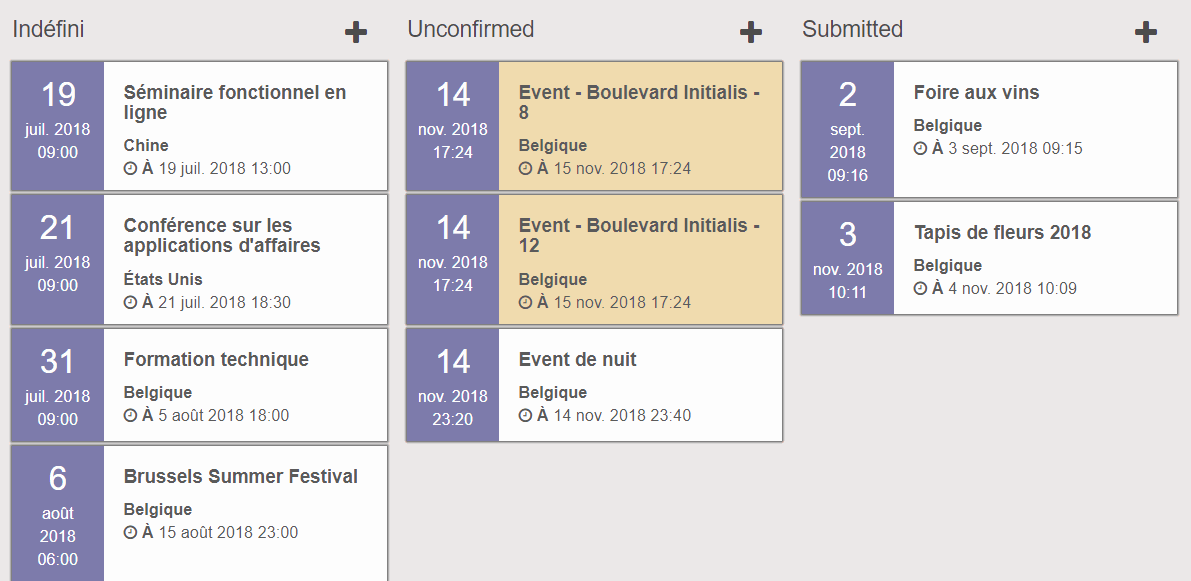Click clock icon on Tapis de fleurs card
Image resolution: width=1191 pixels, height=581 pixels.
(920, 289)
